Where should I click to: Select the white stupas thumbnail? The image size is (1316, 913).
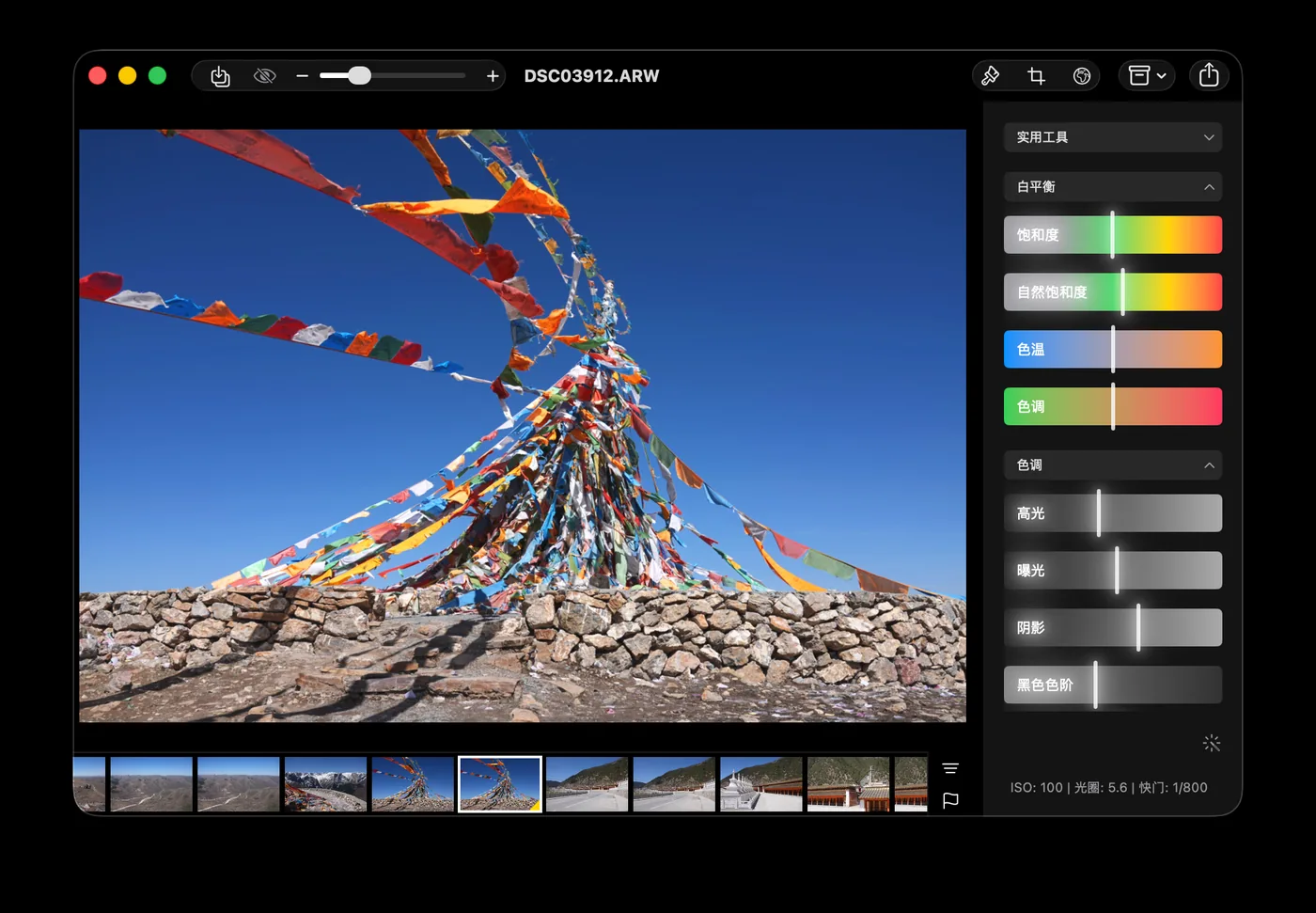761,784
